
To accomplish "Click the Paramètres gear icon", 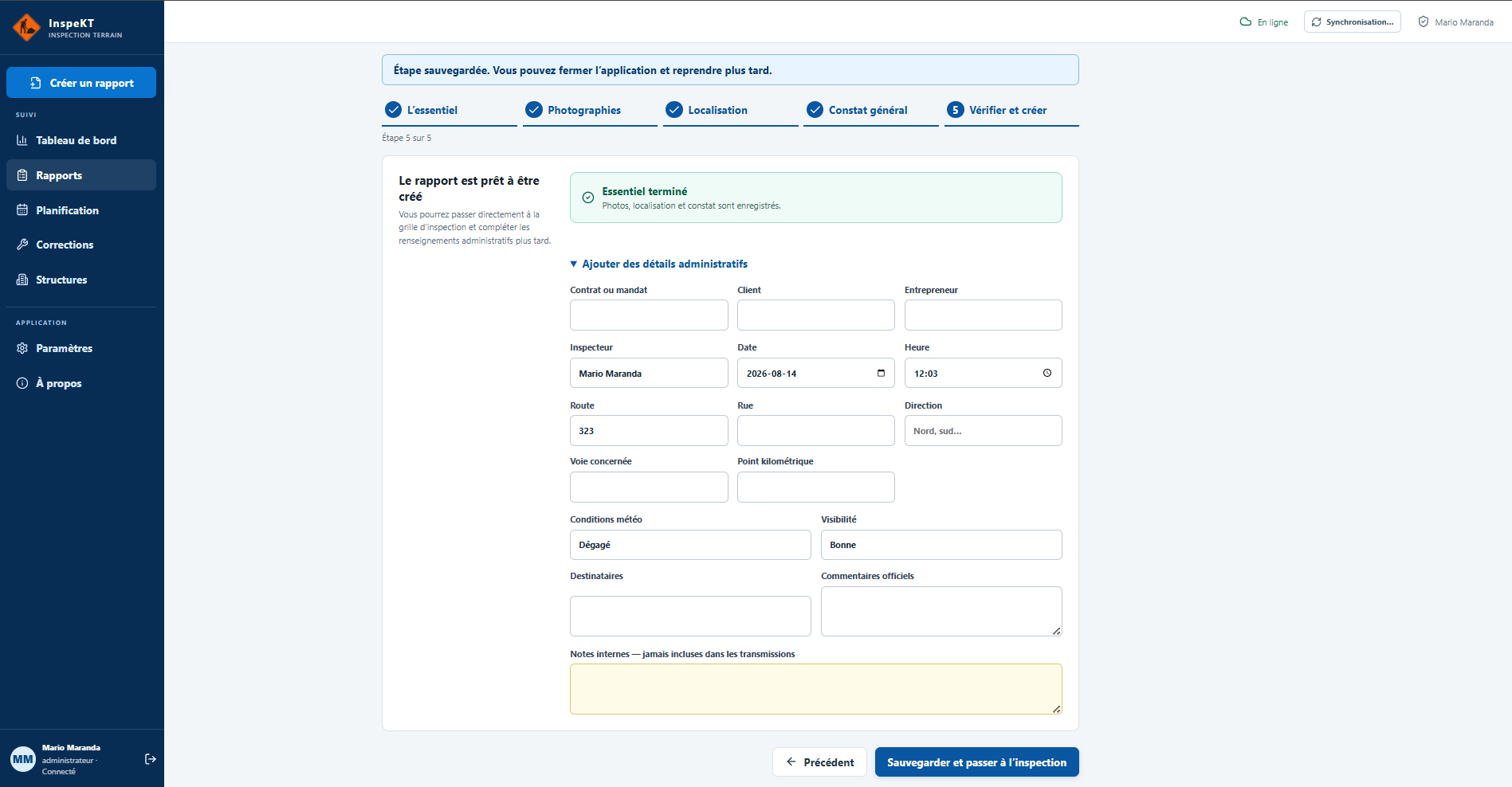I will (22, 348).
